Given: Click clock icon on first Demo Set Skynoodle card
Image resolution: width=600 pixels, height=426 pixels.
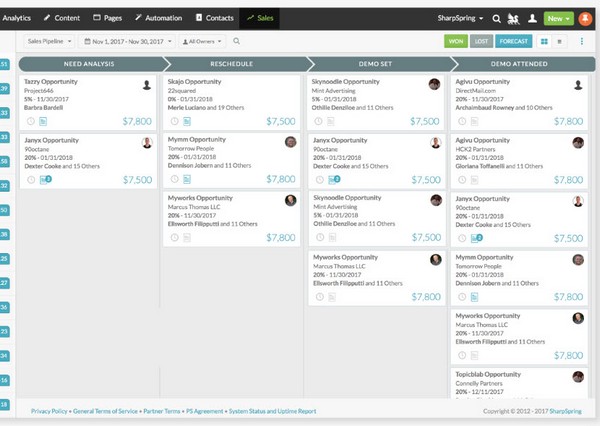Looking at the screenshot, I should click(x=318, y=121).
